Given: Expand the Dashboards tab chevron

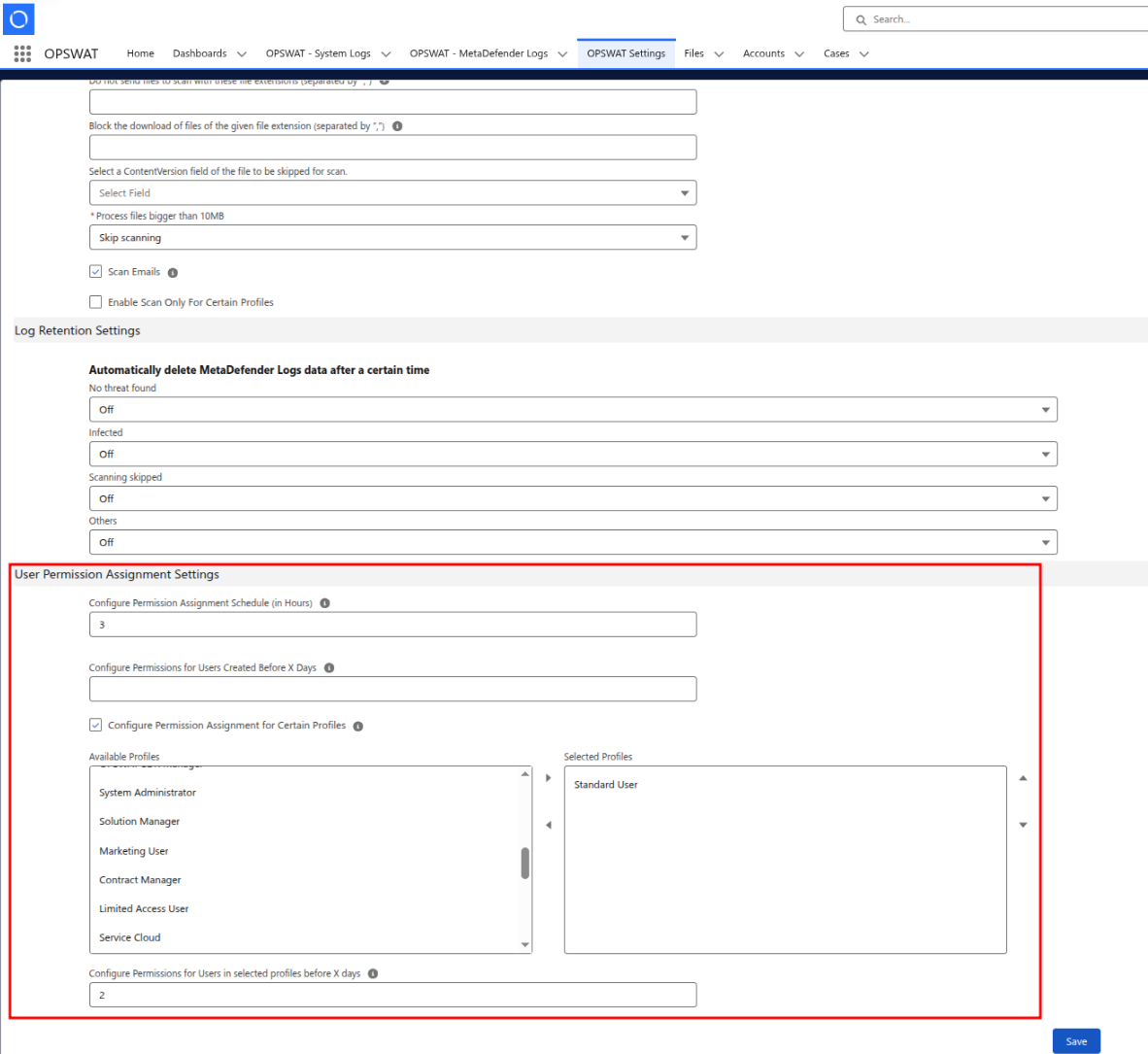Looking at the screenshot, I should pyautogui.click(x=242, y=54).
